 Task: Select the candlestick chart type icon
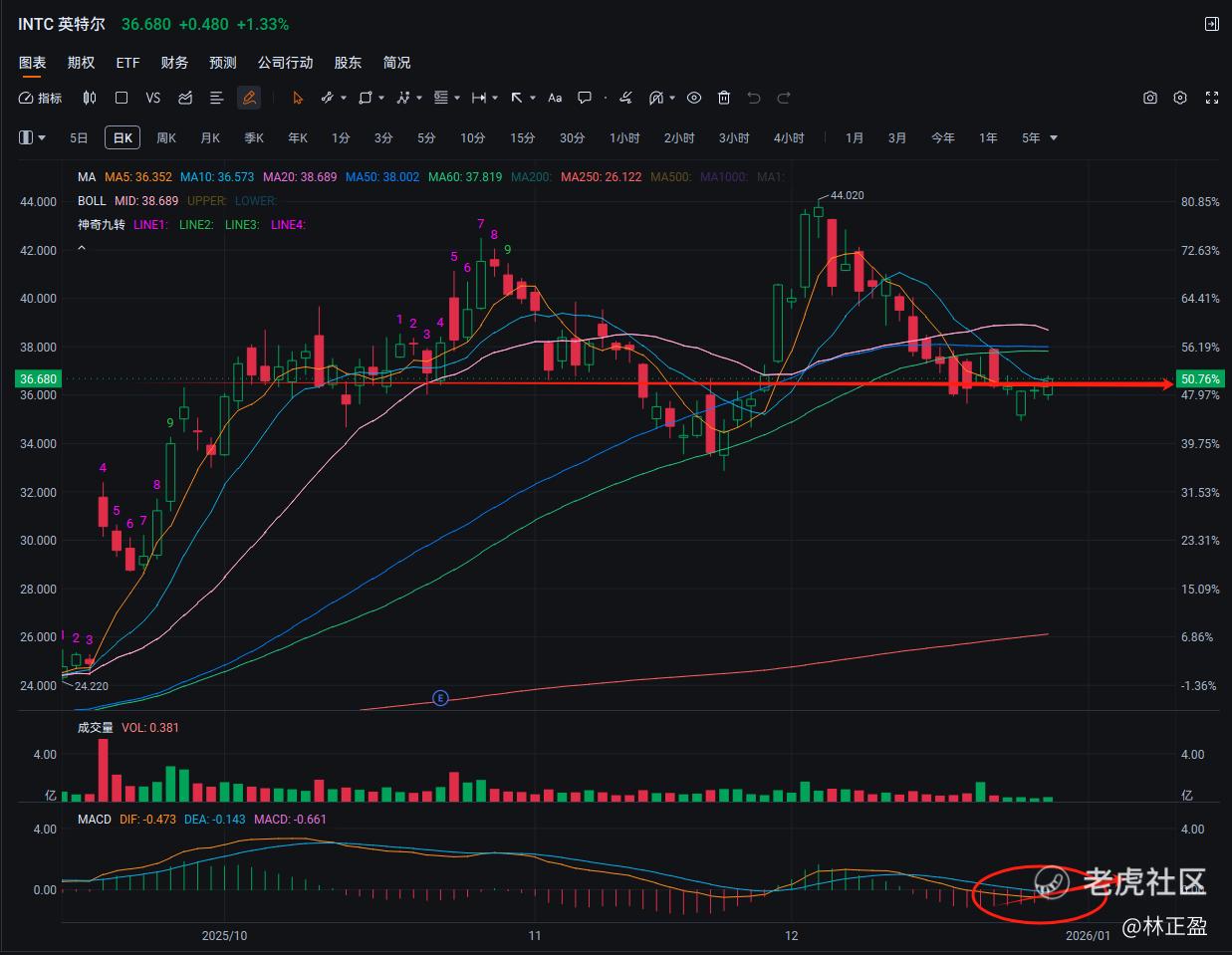point(90,98)
